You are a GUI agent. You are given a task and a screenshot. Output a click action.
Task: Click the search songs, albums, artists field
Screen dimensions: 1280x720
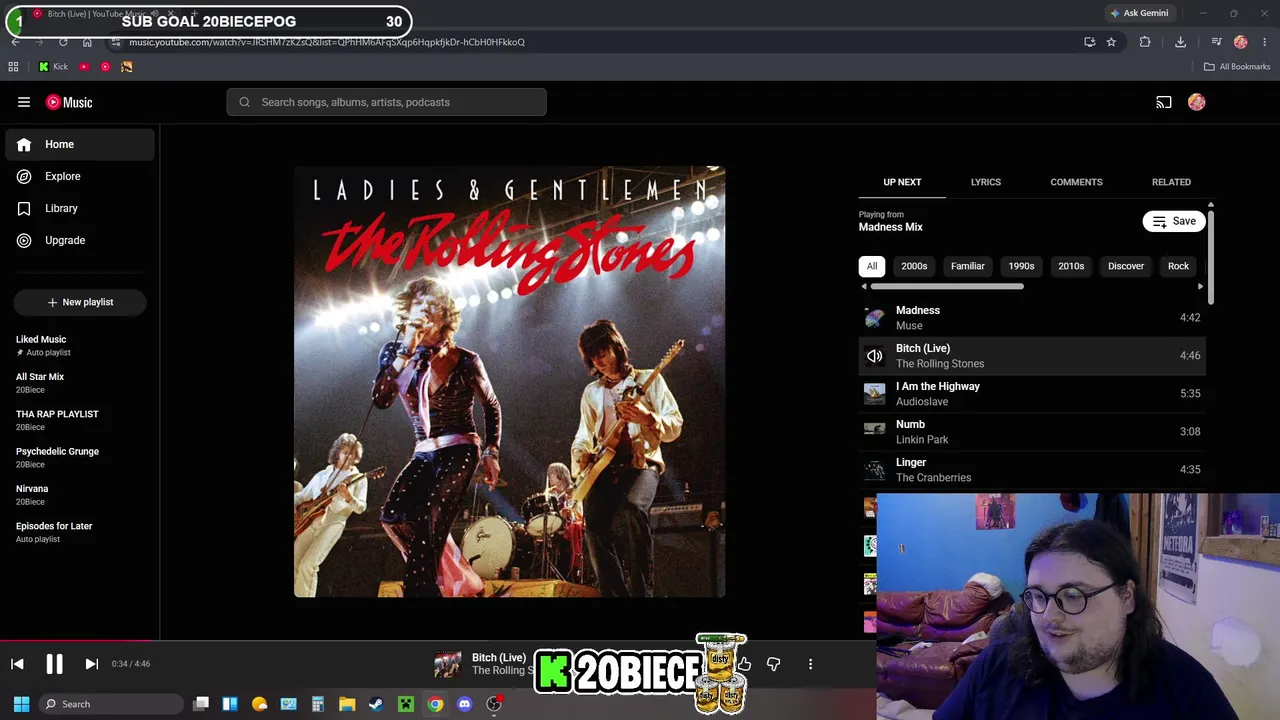pyautogui.click(x=386, y=102)
